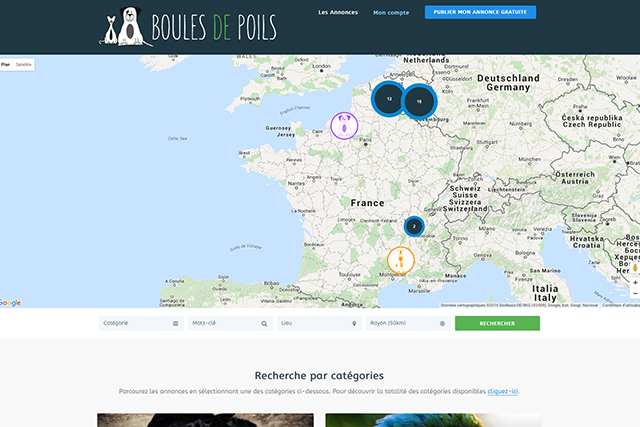
Task: Switch map to Plan view
Action: click(x=6, y=63)
